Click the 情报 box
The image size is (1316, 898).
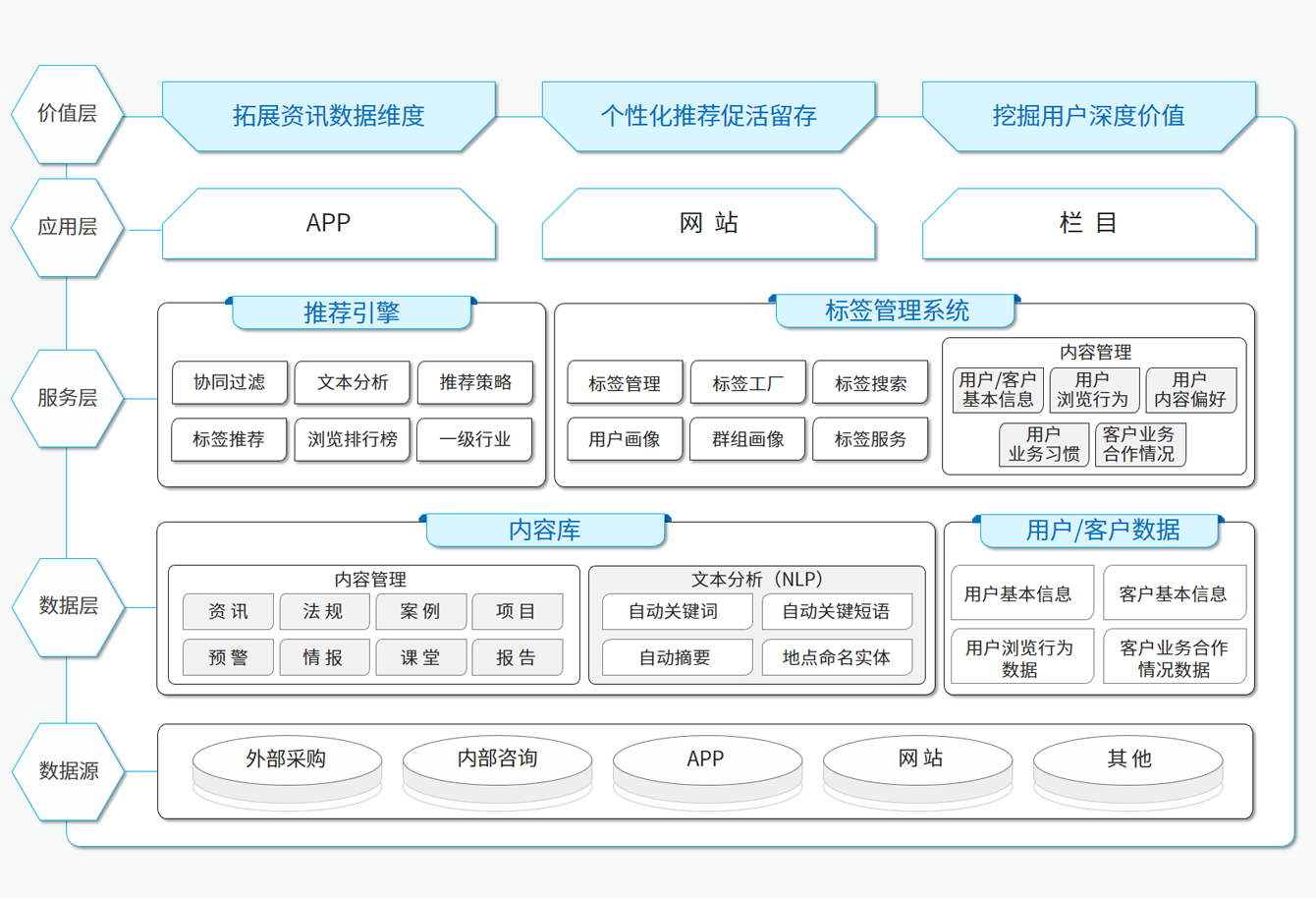[324, 657]
